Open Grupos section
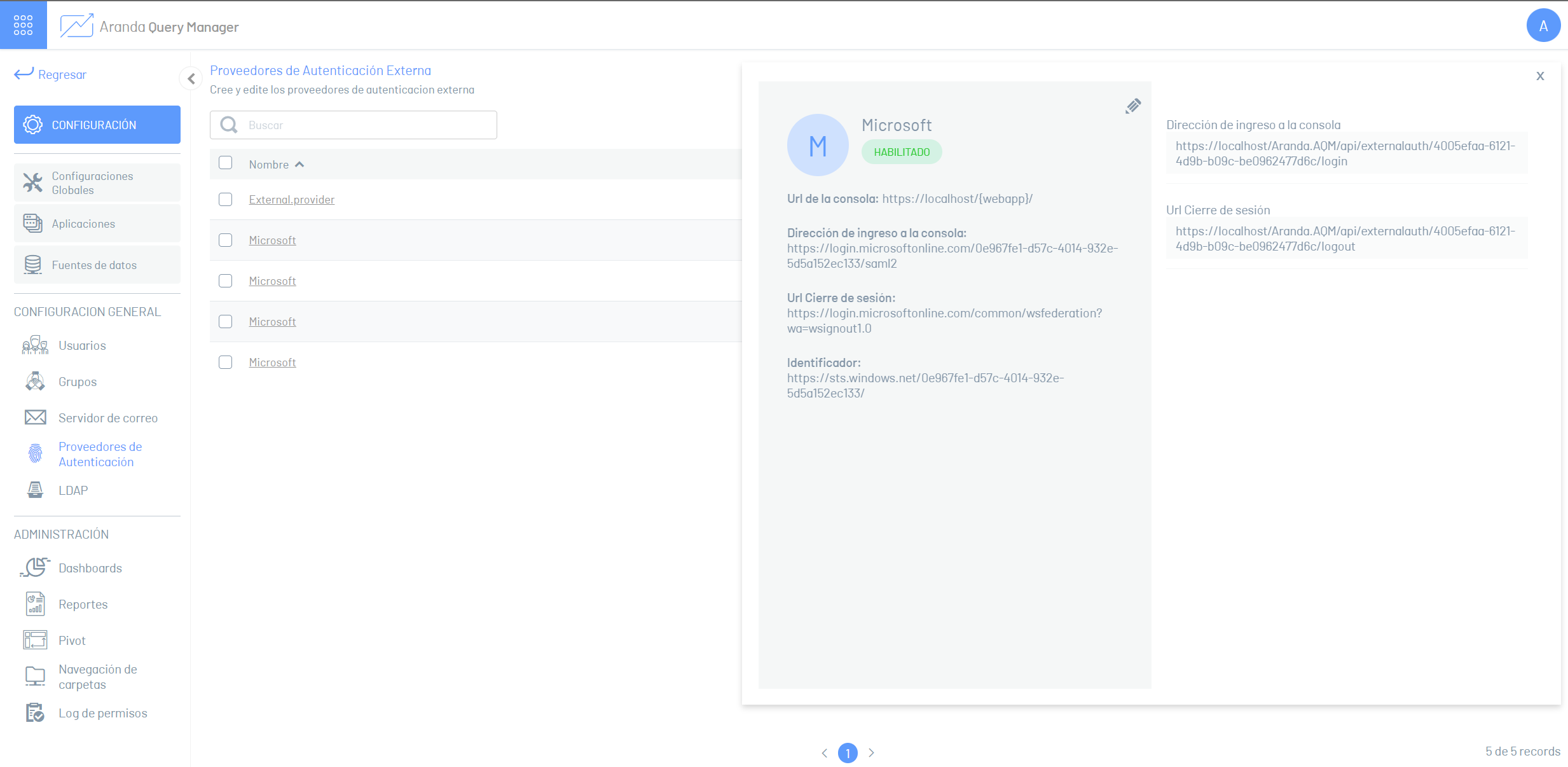1568x767 pixels. click(x=78, y=382)
